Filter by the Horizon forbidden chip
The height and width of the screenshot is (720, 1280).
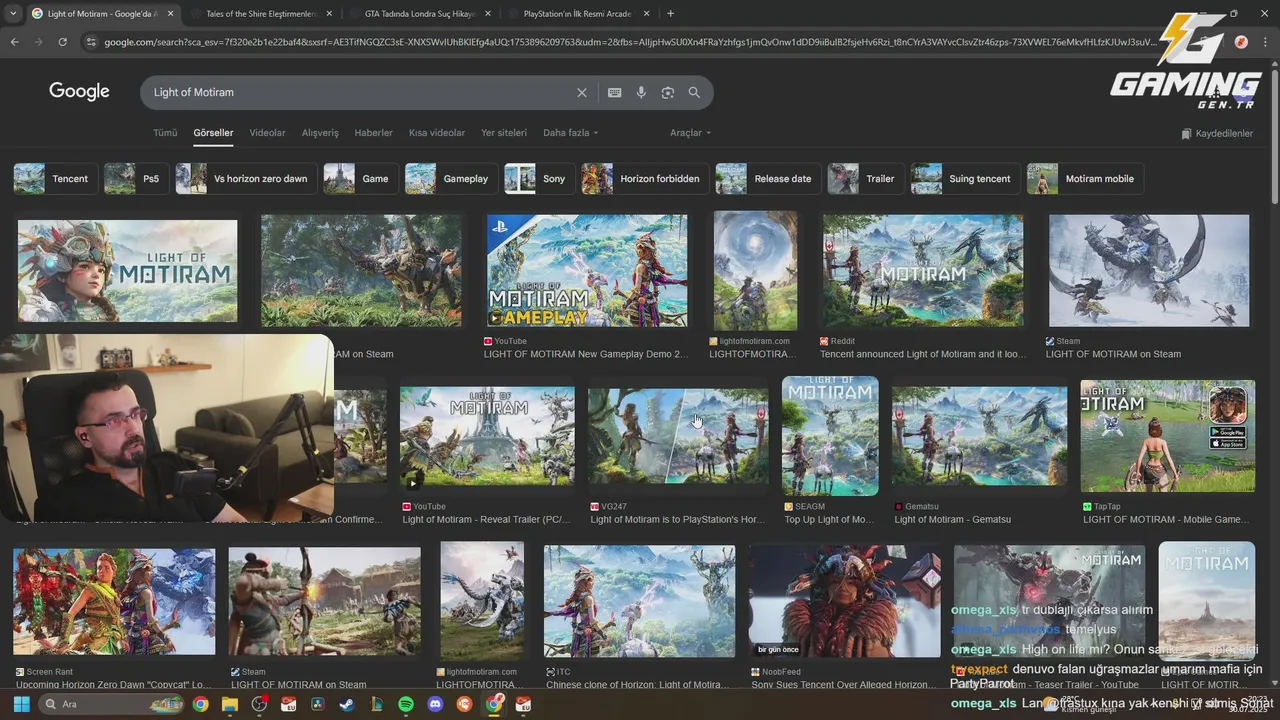[x=645, y=179]
